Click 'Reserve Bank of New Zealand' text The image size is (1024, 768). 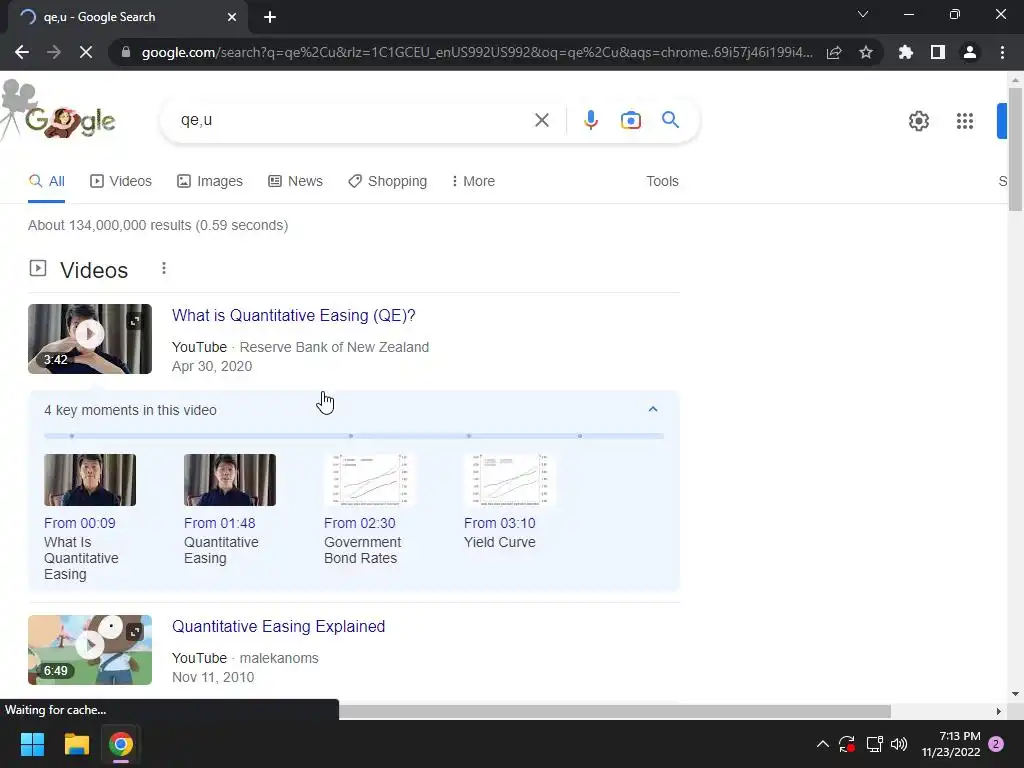pos(334,347)
